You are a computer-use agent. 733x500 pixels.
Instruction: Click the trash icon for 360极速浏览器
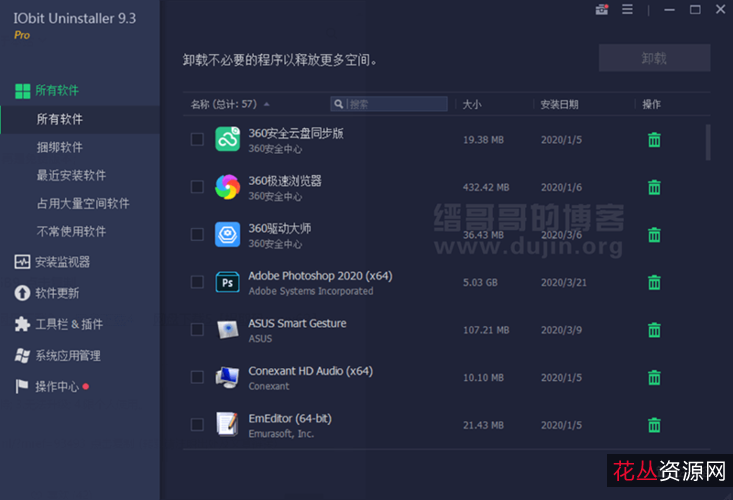pos(654,187)
